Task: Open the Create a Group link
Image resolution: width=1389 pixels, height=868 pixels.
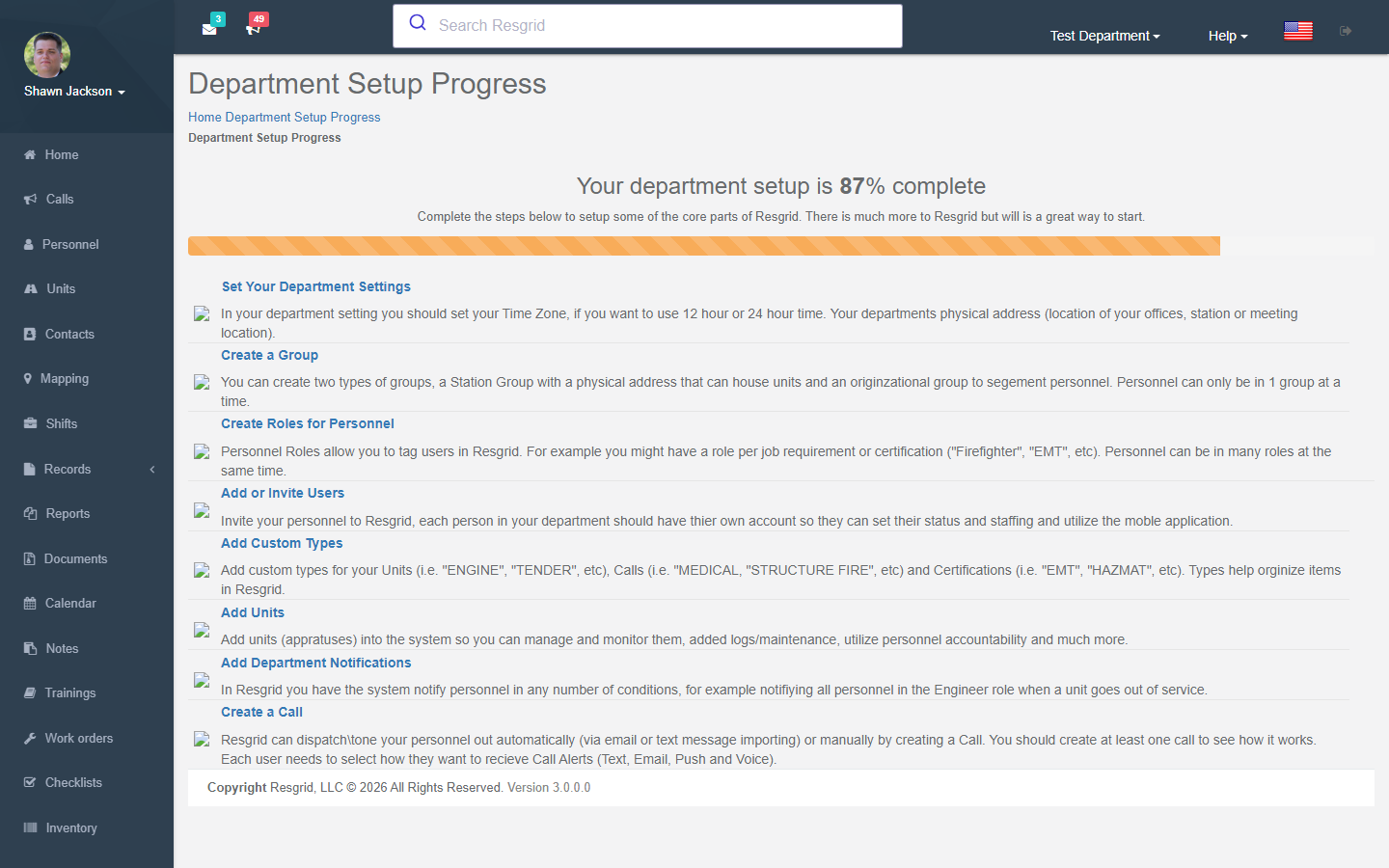Action: click(x=269, y=355)
